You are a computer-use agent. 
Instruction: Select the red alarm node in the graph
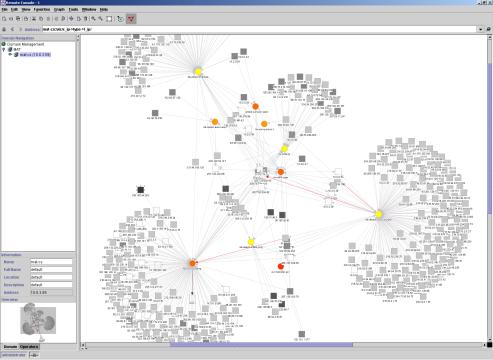point(281,266)
